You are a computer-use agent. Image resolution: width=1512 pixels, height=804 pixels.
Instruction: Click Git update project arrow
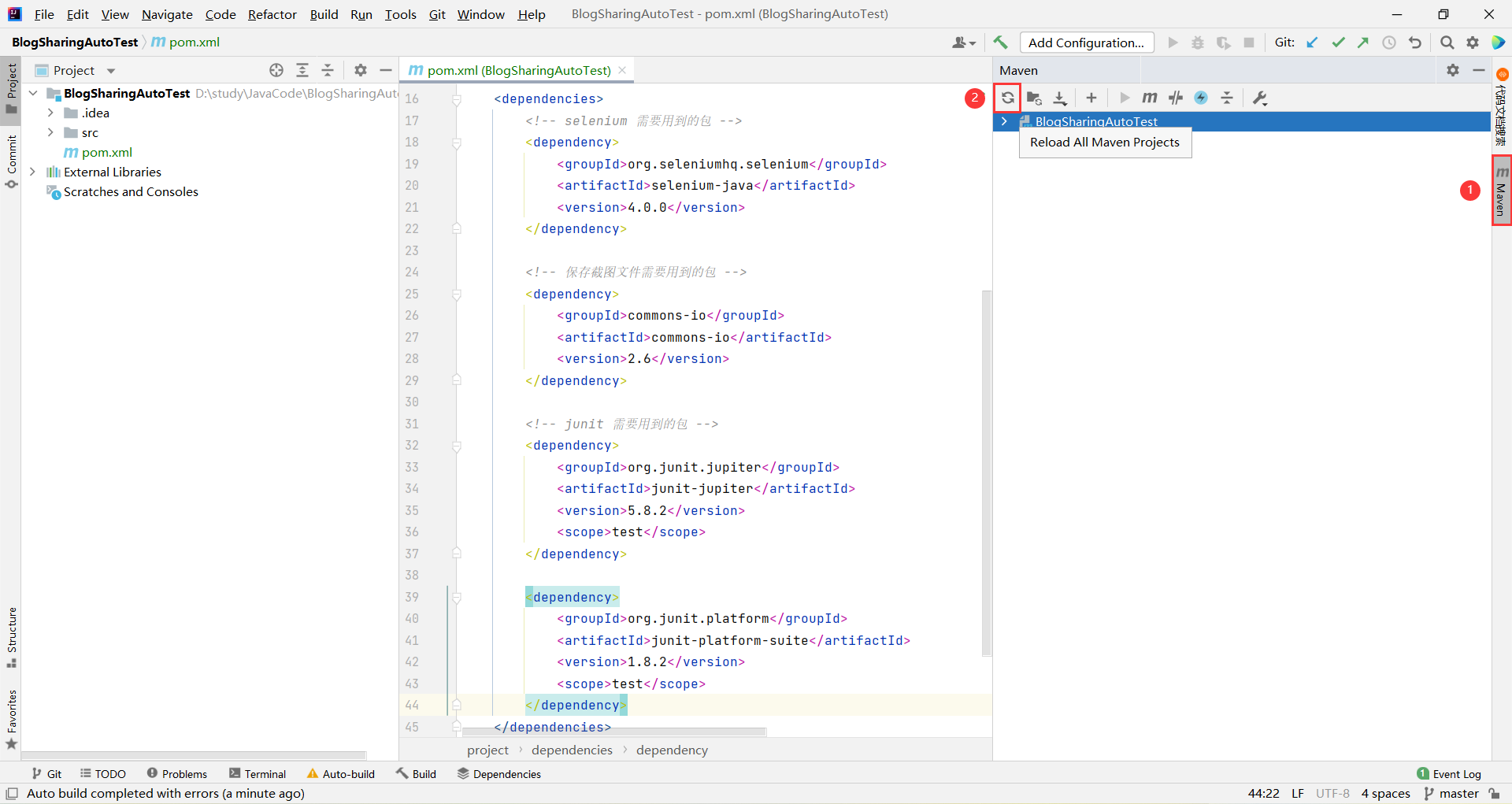tap(1312, 43)
